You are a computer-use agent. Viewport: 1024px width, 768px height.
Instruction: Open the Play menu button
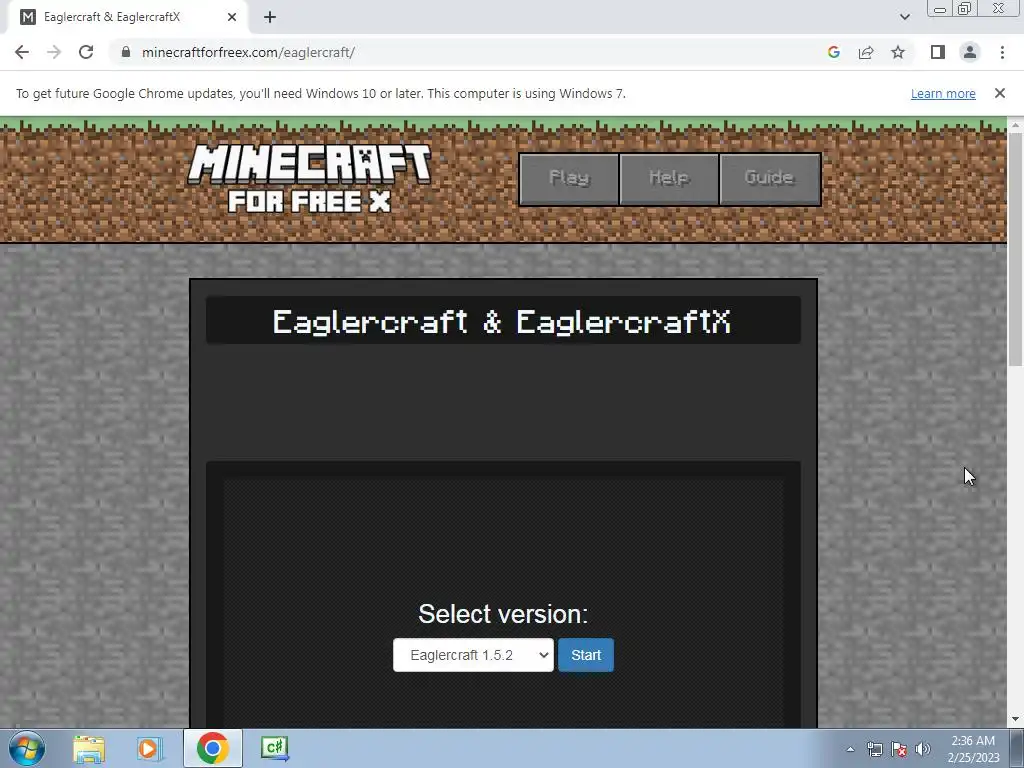tap(569, 179)
